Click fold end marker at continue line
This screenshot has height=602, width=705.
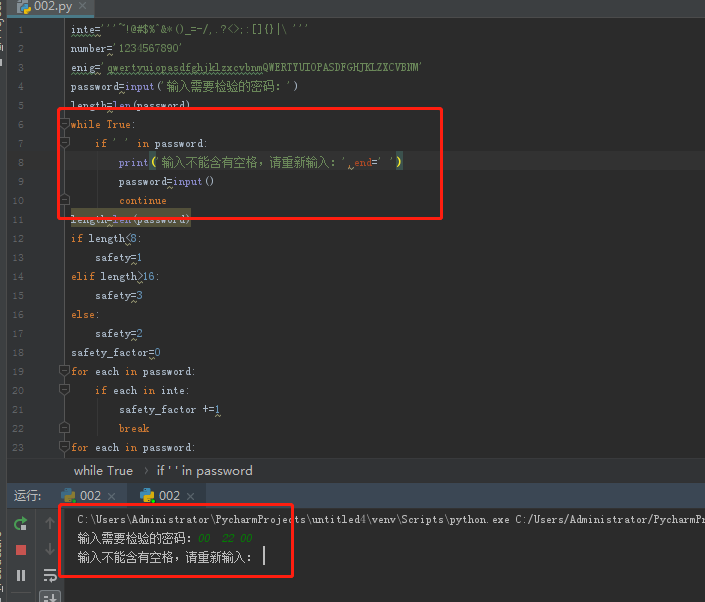coord(65,201)
